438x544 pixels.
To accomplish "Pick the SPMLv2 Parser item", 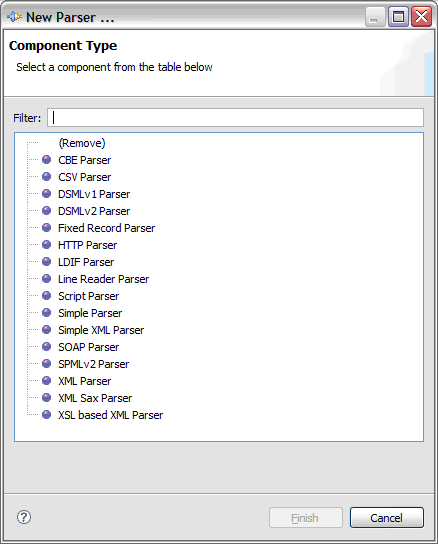I will point(94,364).
